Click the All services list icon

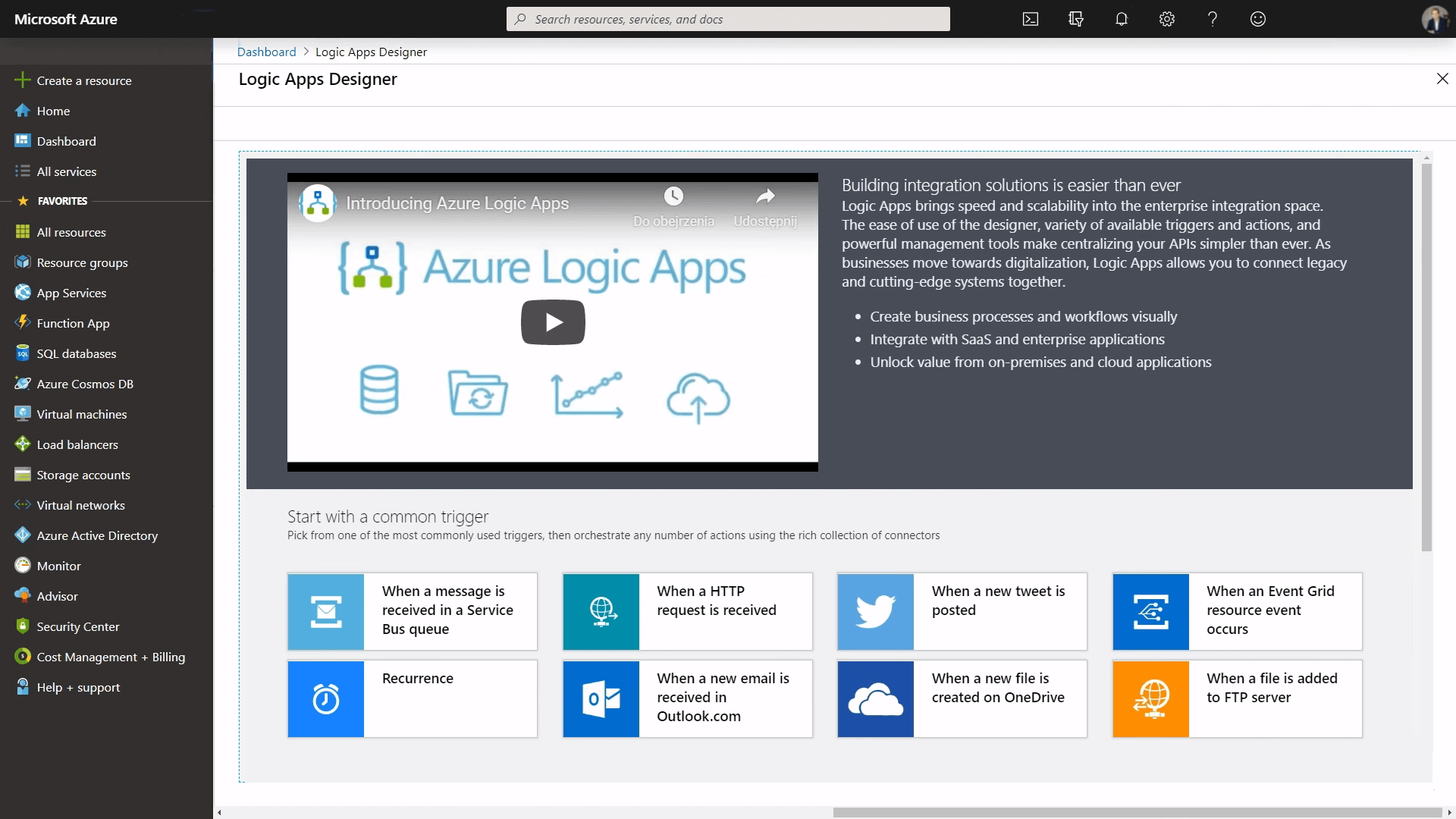click(23, 171)
